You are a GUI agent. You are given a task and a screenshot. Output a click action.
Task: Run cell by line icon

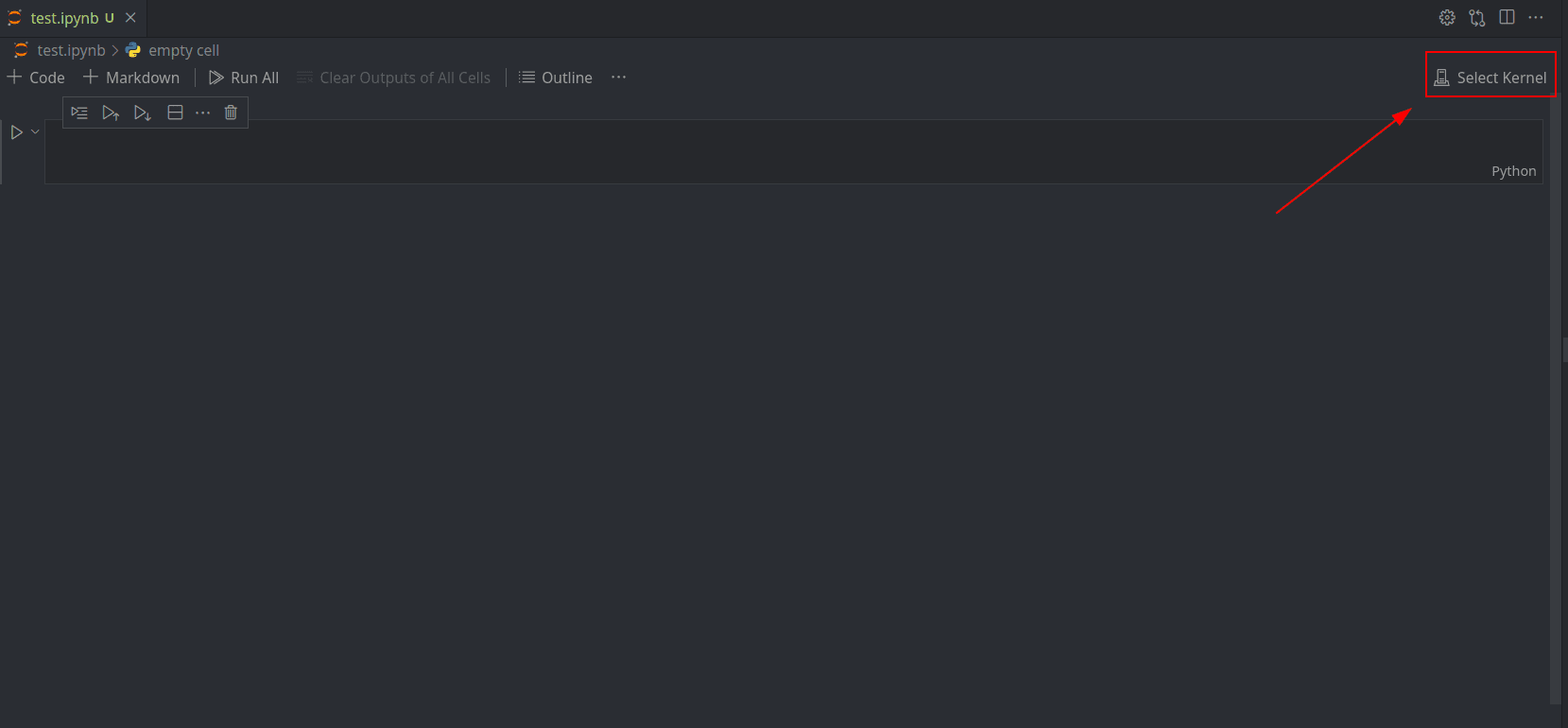[x=79, y=113]
